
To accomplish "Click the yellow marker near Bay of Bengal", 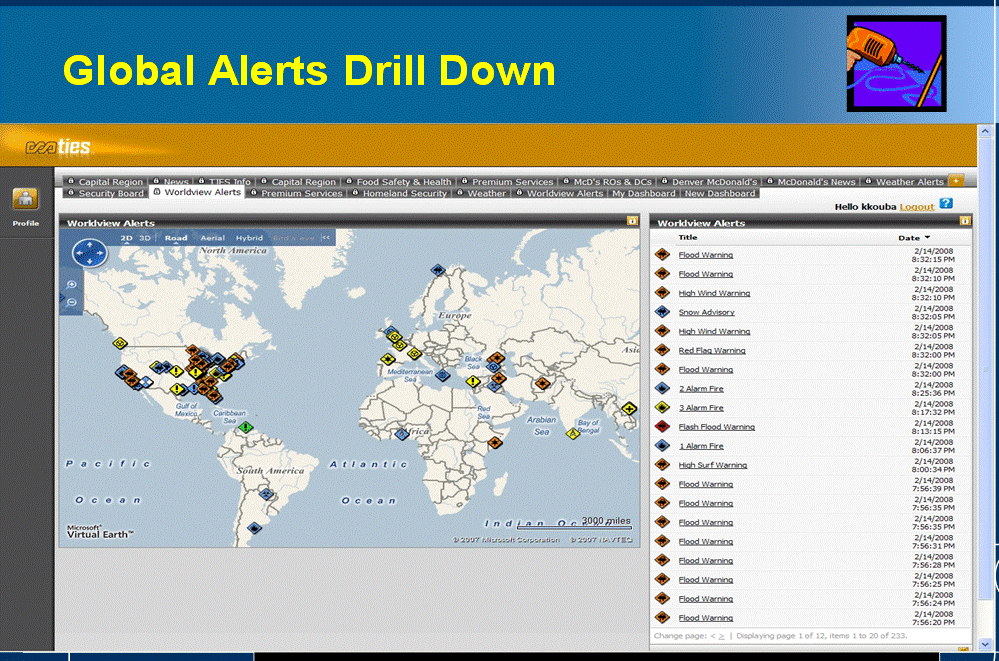I will pyautogui.click(x=573, y=434).
